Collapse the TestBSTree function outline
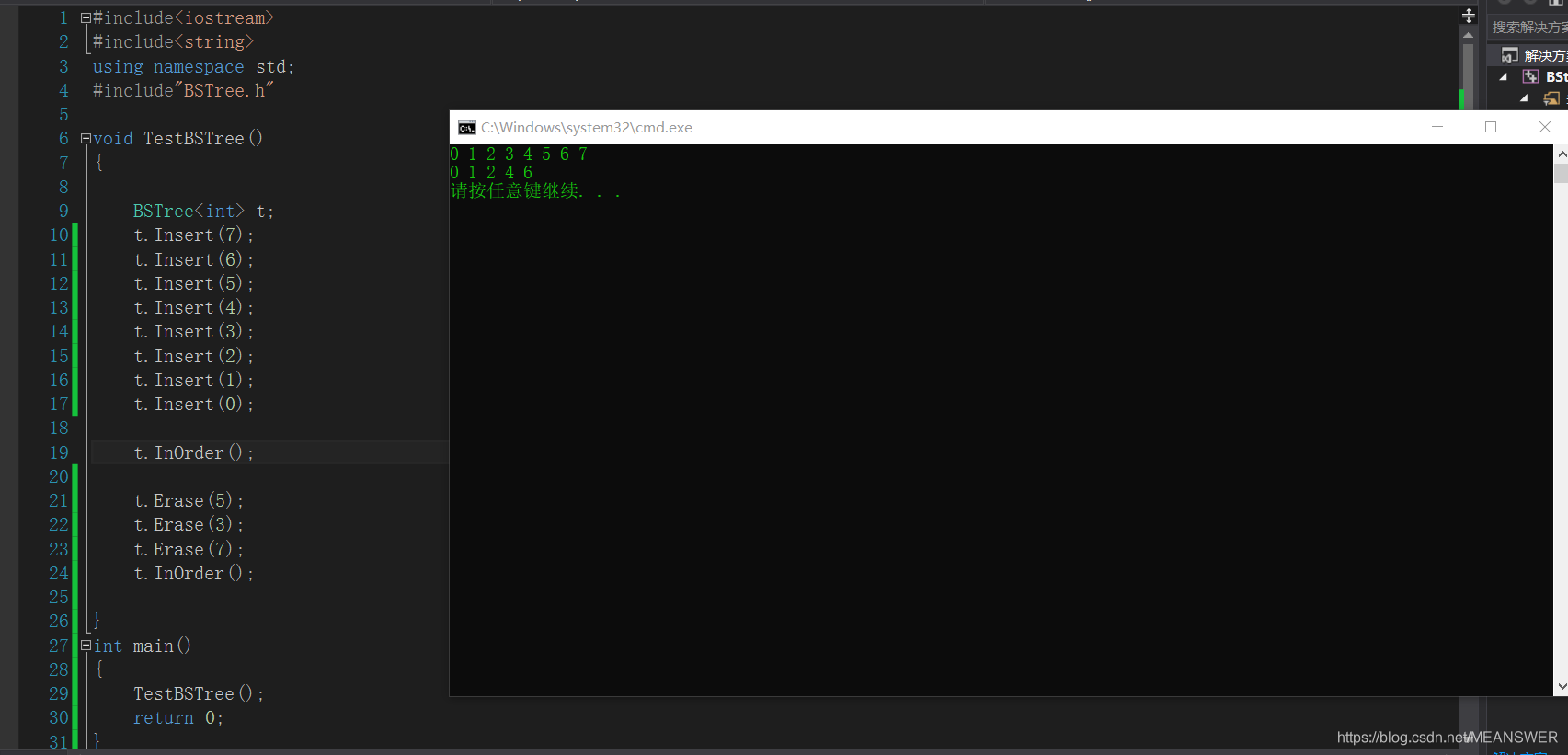1568x755 pixels. click(86, 139)
